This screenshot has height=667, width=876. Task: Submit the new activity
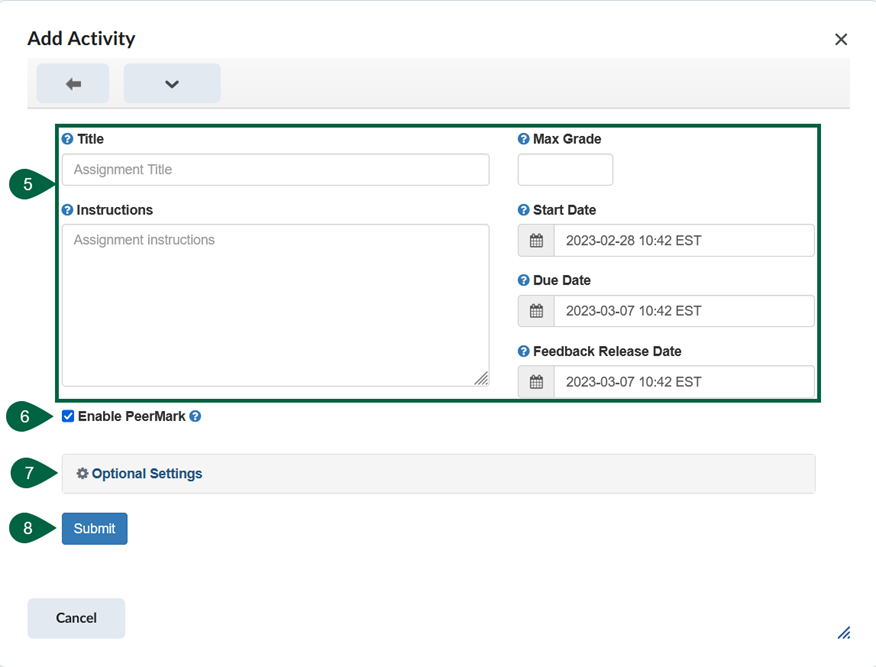click(x=94, y=528)
